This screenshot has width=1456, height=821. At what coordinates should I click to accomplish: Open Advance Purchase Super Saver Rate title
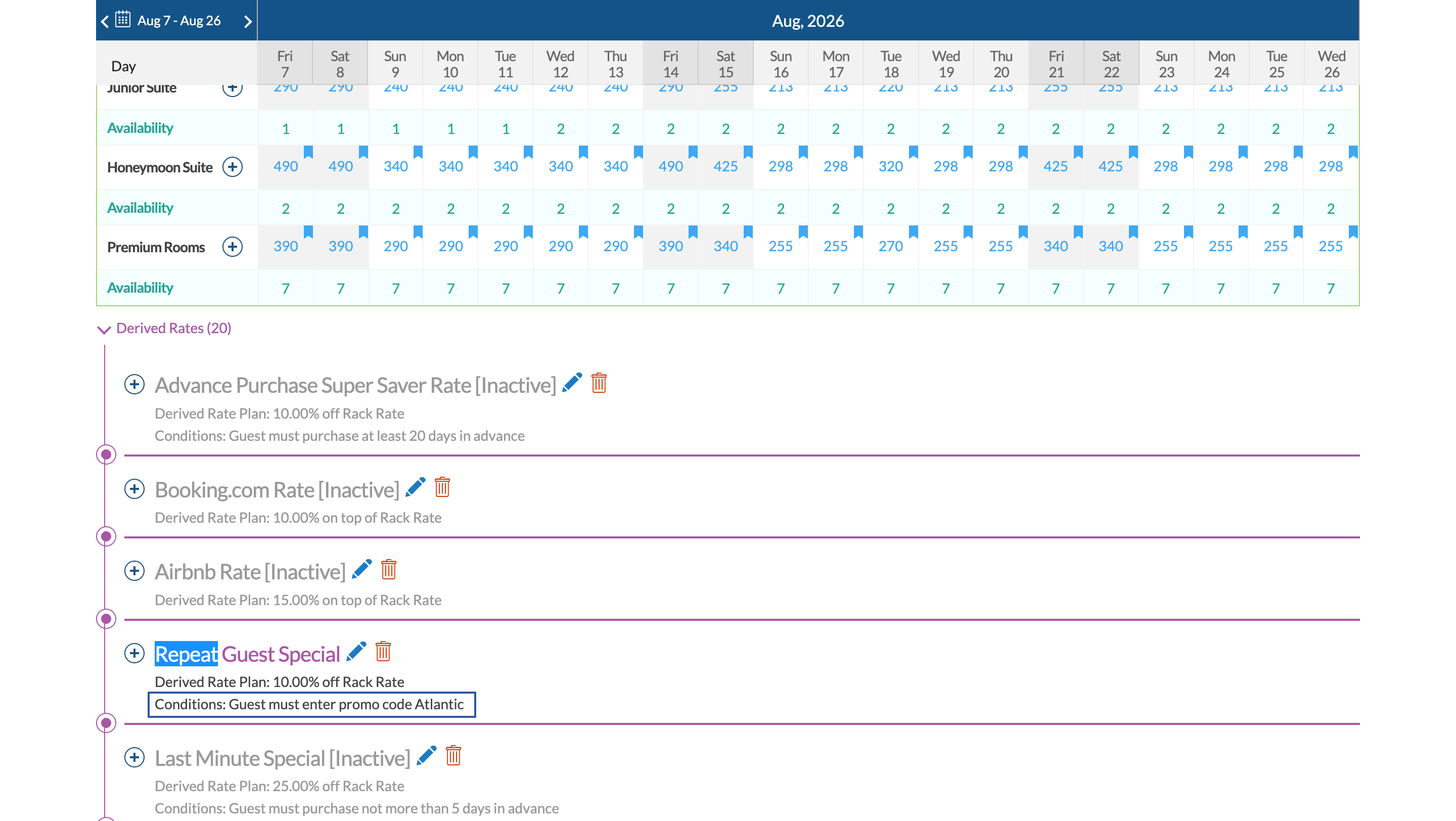coord(355,385)
